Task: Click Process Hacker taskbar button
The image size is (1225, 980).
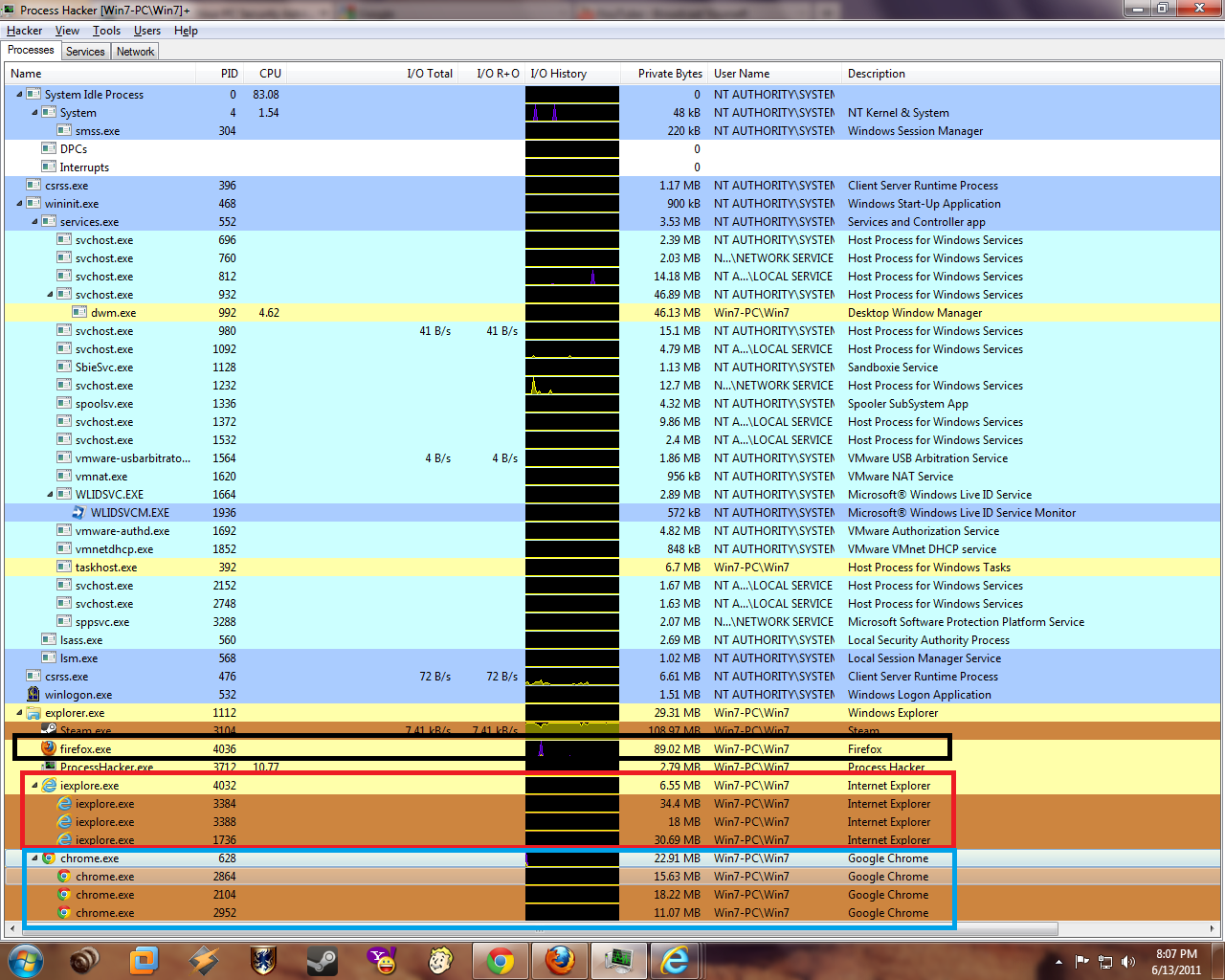Action: point(619,960)
